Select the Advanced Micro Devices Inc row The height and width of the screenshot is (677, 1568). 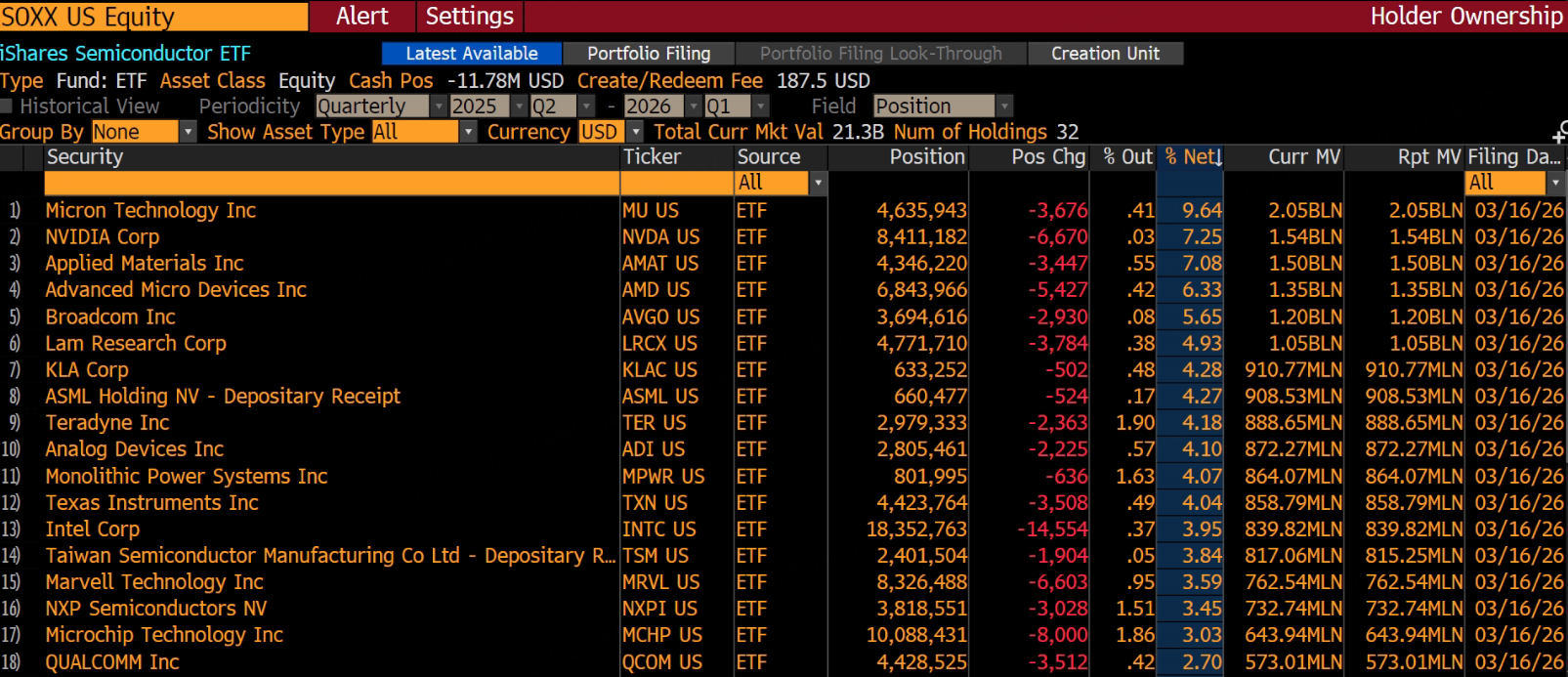point(784,290)
